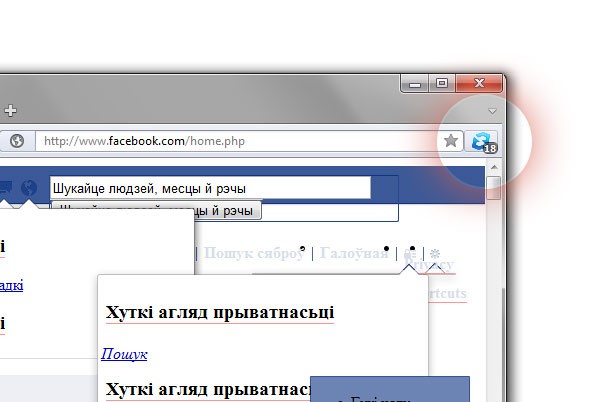Follow the 'Пошук сяброў' link
Viewport: 612px width, 402px height.
click(x=254, y=253)
